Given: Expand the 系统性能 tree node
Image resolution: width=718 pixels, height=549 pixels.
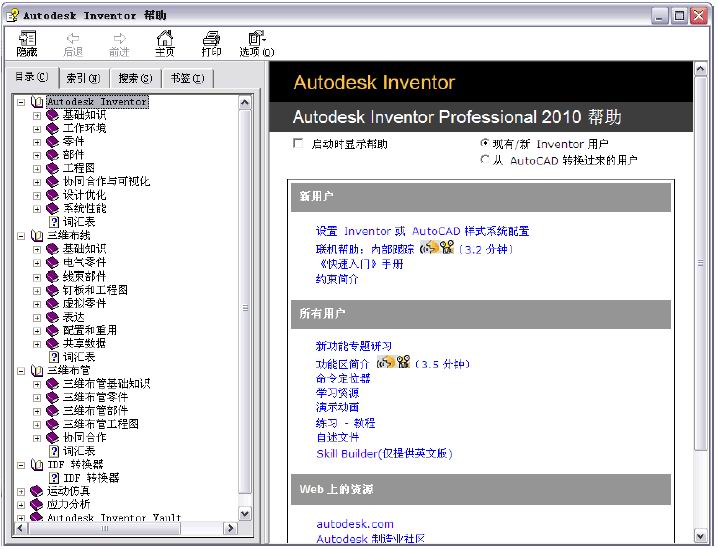Looking at the screenshot, I should [x=37, y=209].
